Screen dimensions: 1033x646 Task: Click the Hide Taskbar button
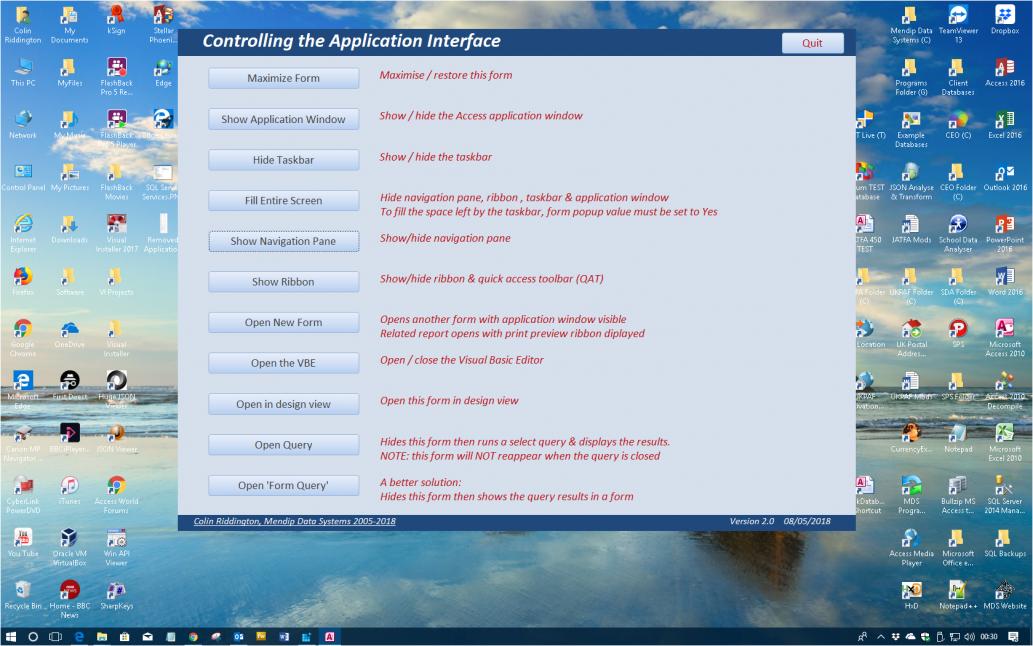point(283,160)
